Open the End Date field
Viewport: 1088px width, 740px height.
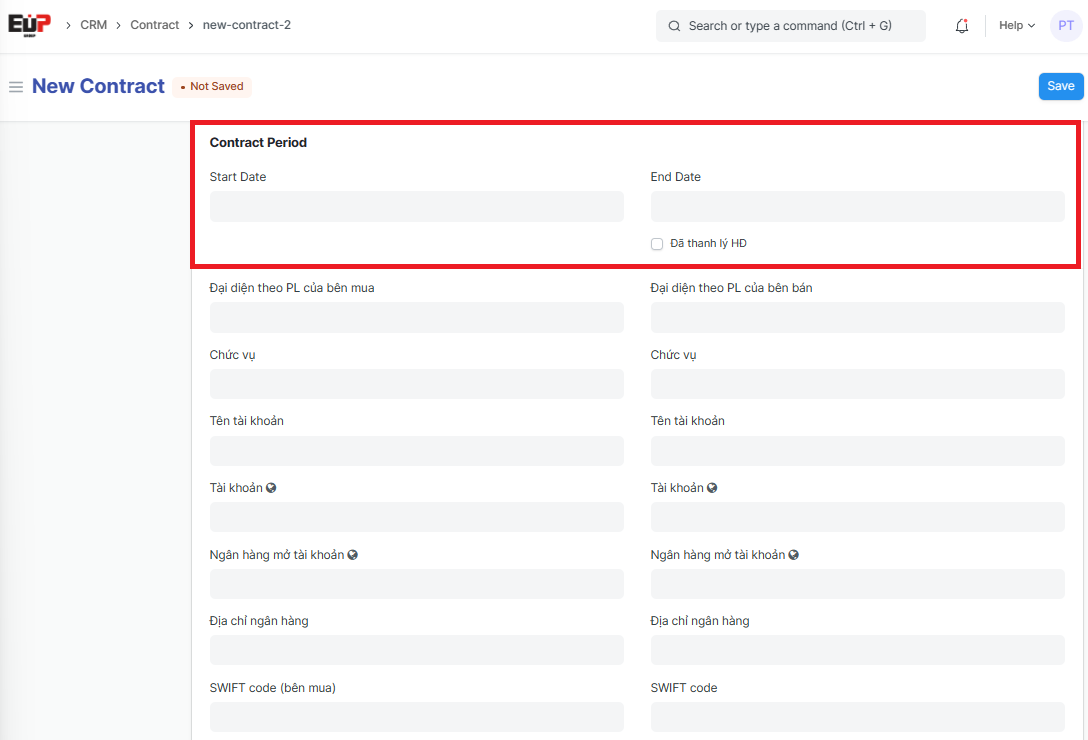point(857,207)
